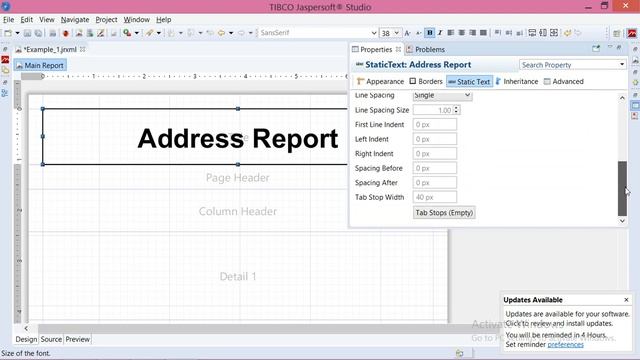This screenshot has height=360, width=640.
Task: Open the Line Spacing Single dropdown
Action: pos(442,95)
